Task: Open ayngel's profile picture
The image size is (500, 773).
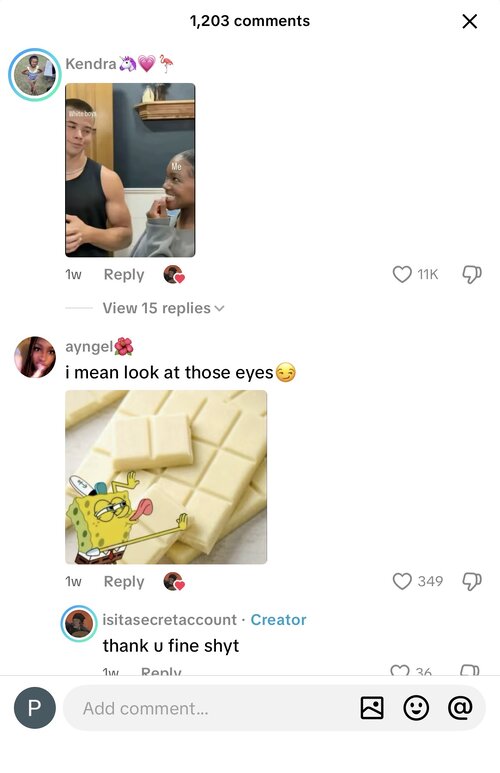Action: point(35,357)
